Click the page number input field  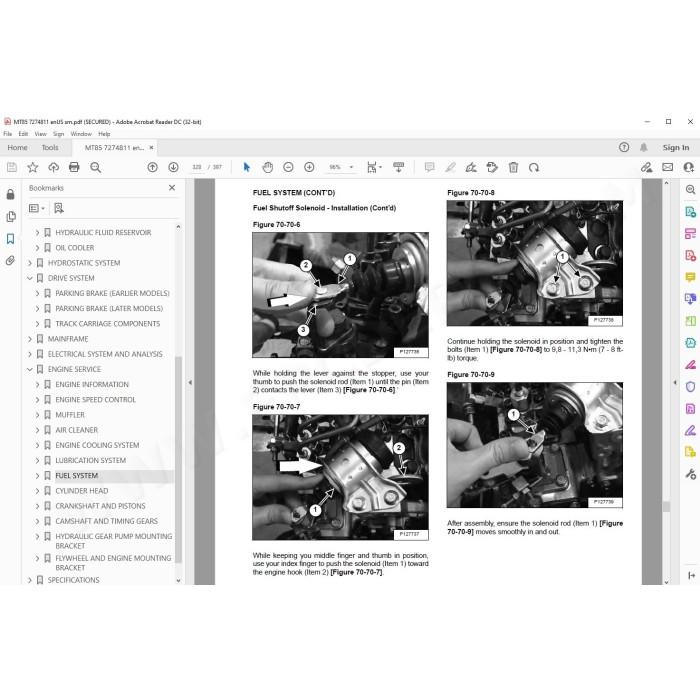pos(197,167)
